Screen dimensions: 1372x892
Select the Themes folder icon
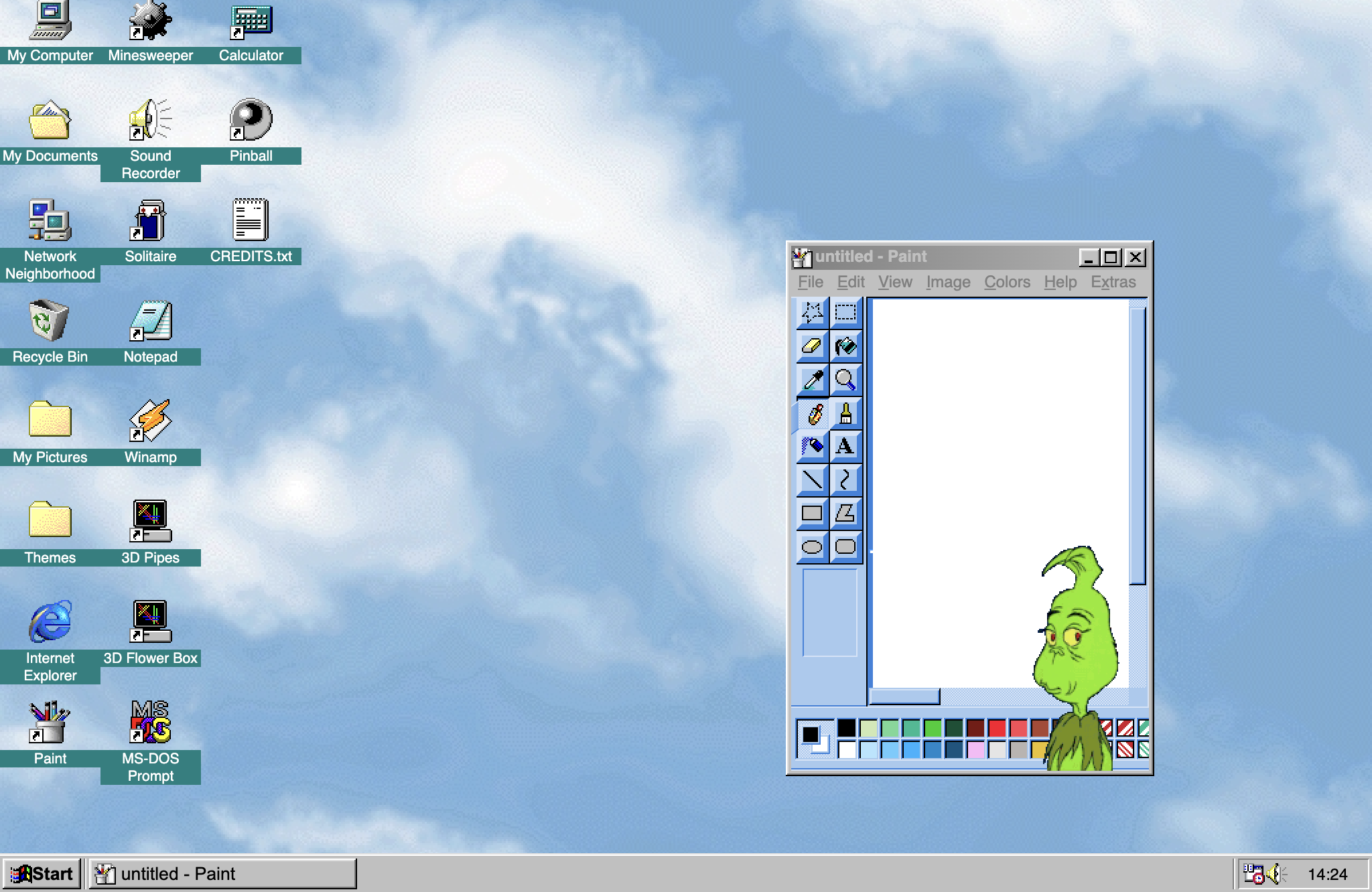point(50,532)
